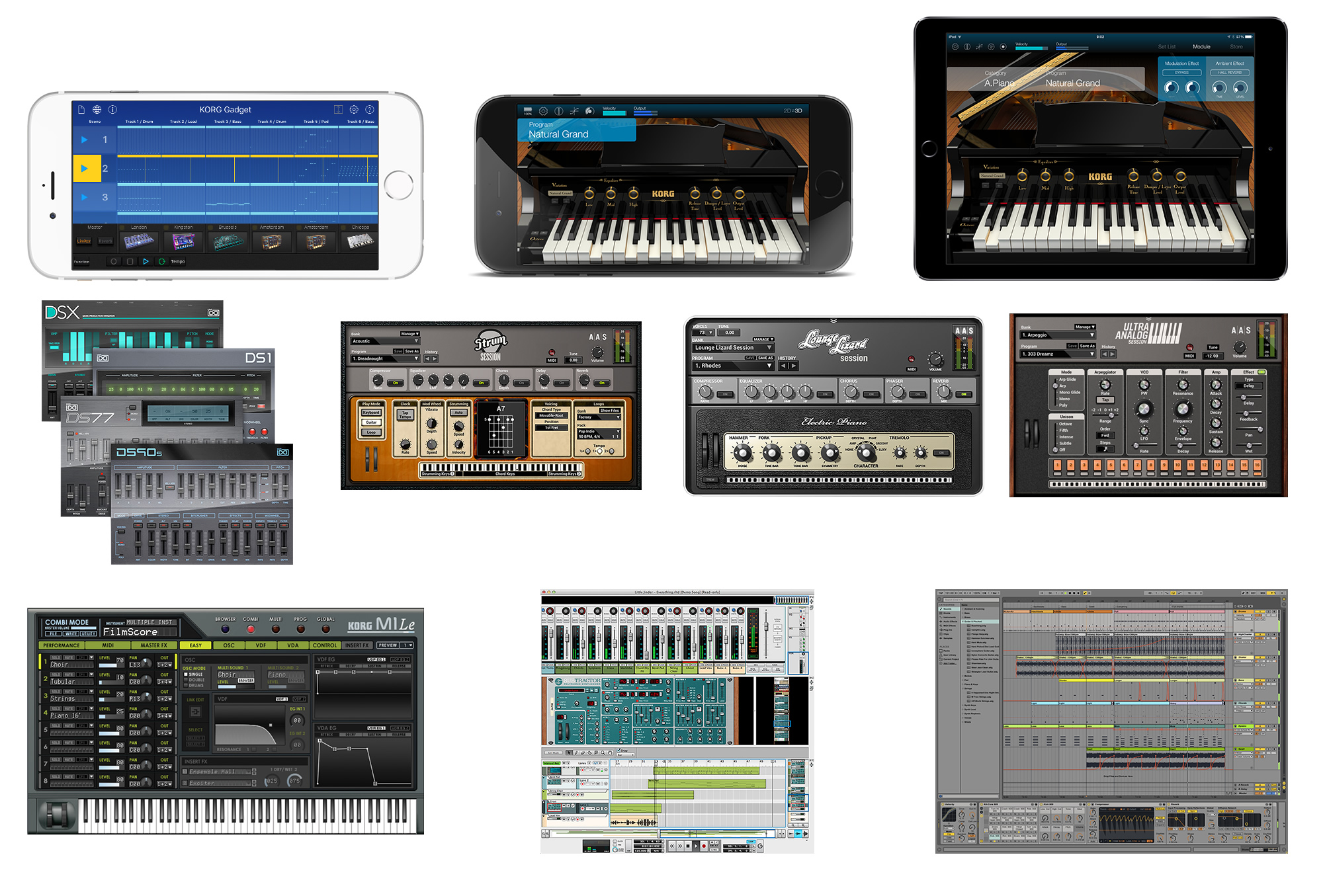The image size is (1323, 896).
Task: Tap the Function button in KORG Gadget
Action: [82, 262]
